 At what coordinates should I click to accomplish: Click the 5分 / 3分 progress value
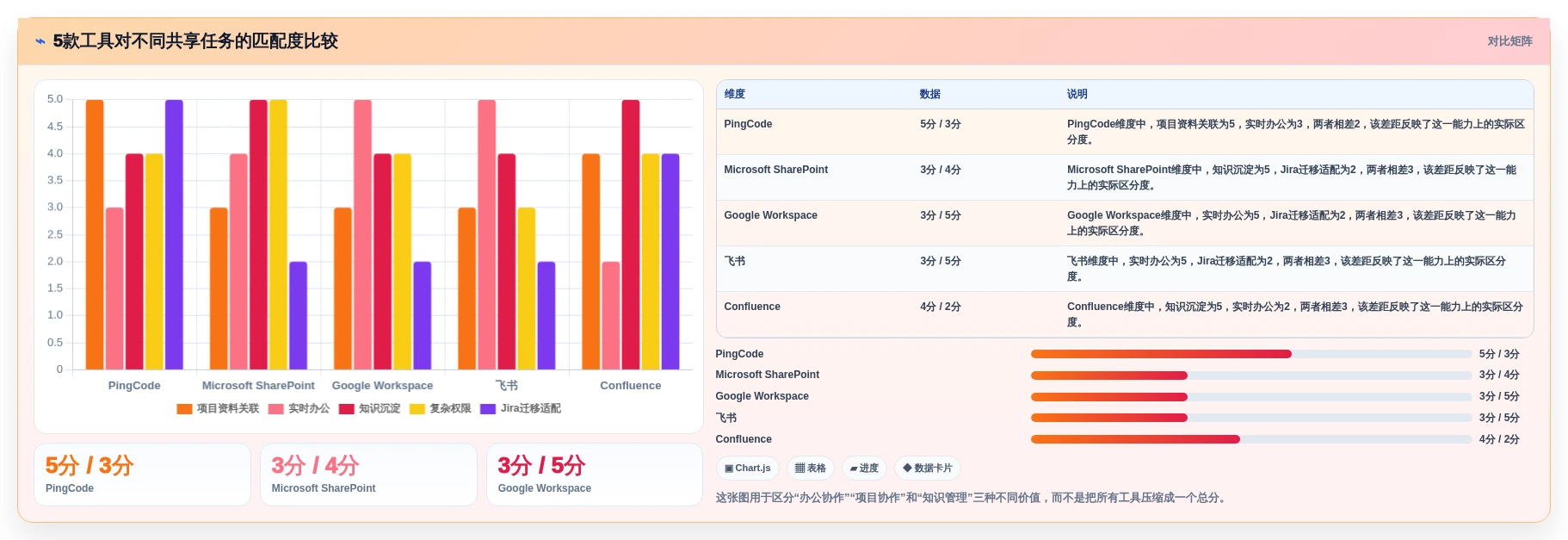click(1499, 354)
